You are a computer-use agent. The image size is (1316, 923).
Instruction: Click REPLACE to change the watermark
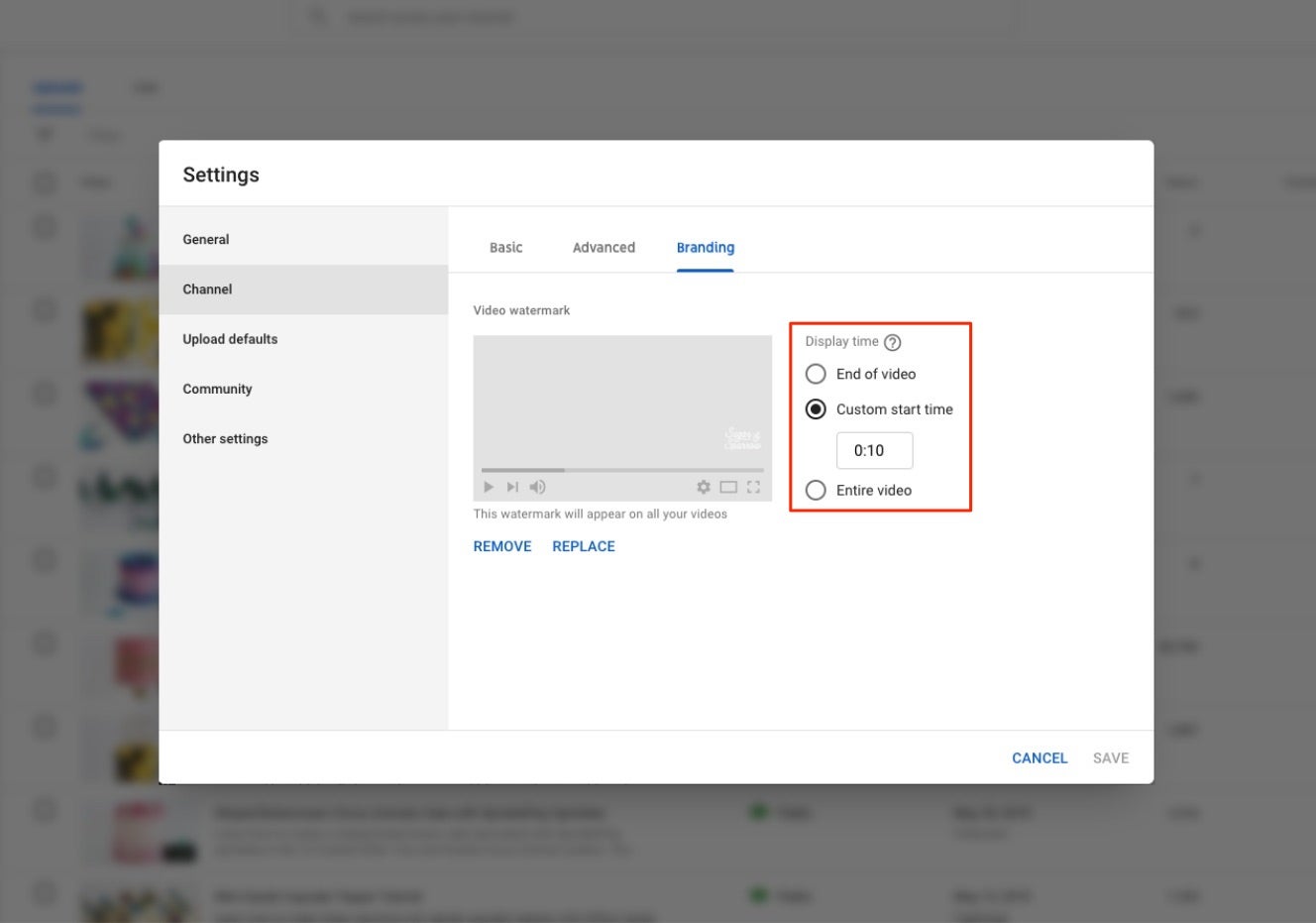(x=583, y=545)
